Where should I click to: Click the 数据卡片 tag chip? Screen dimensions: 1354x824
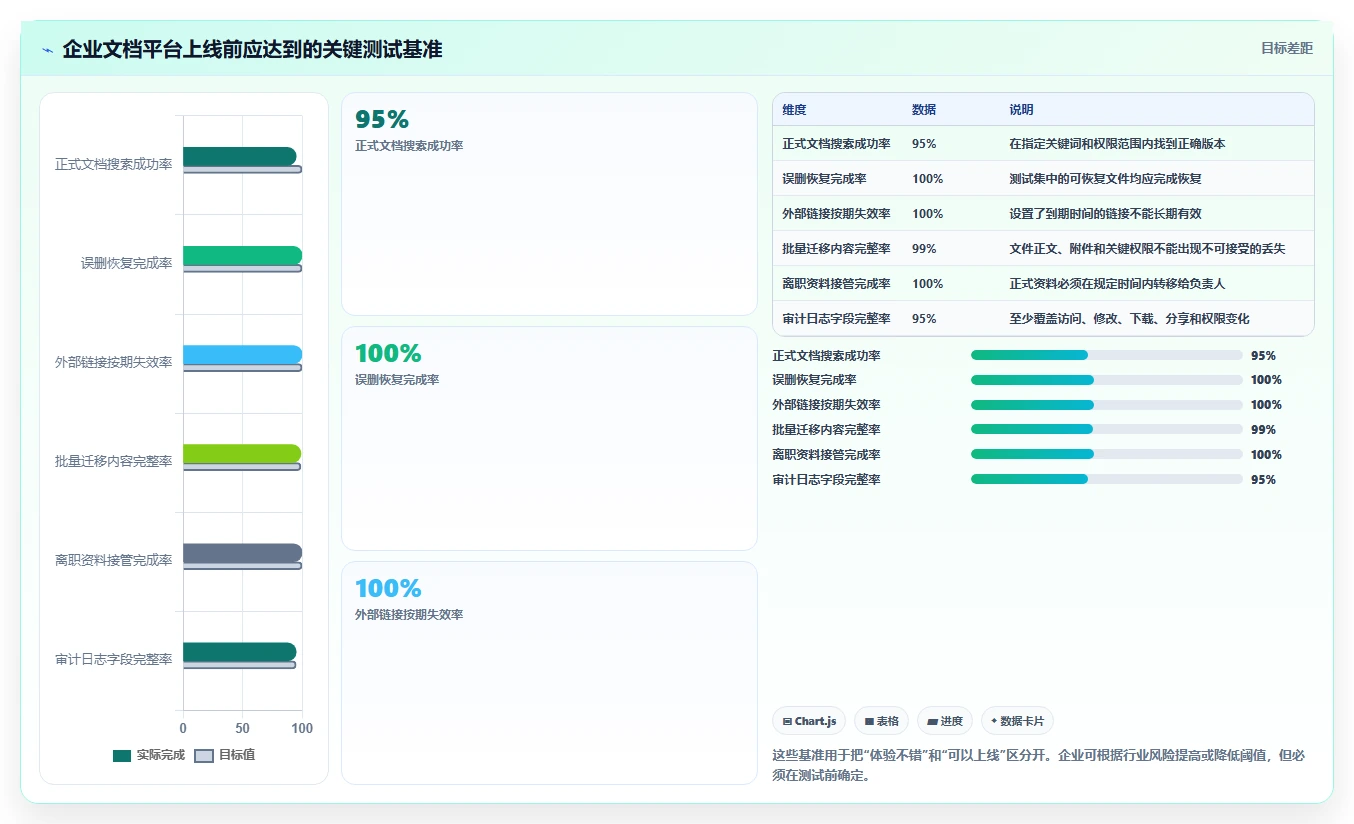click(1017, 721)
